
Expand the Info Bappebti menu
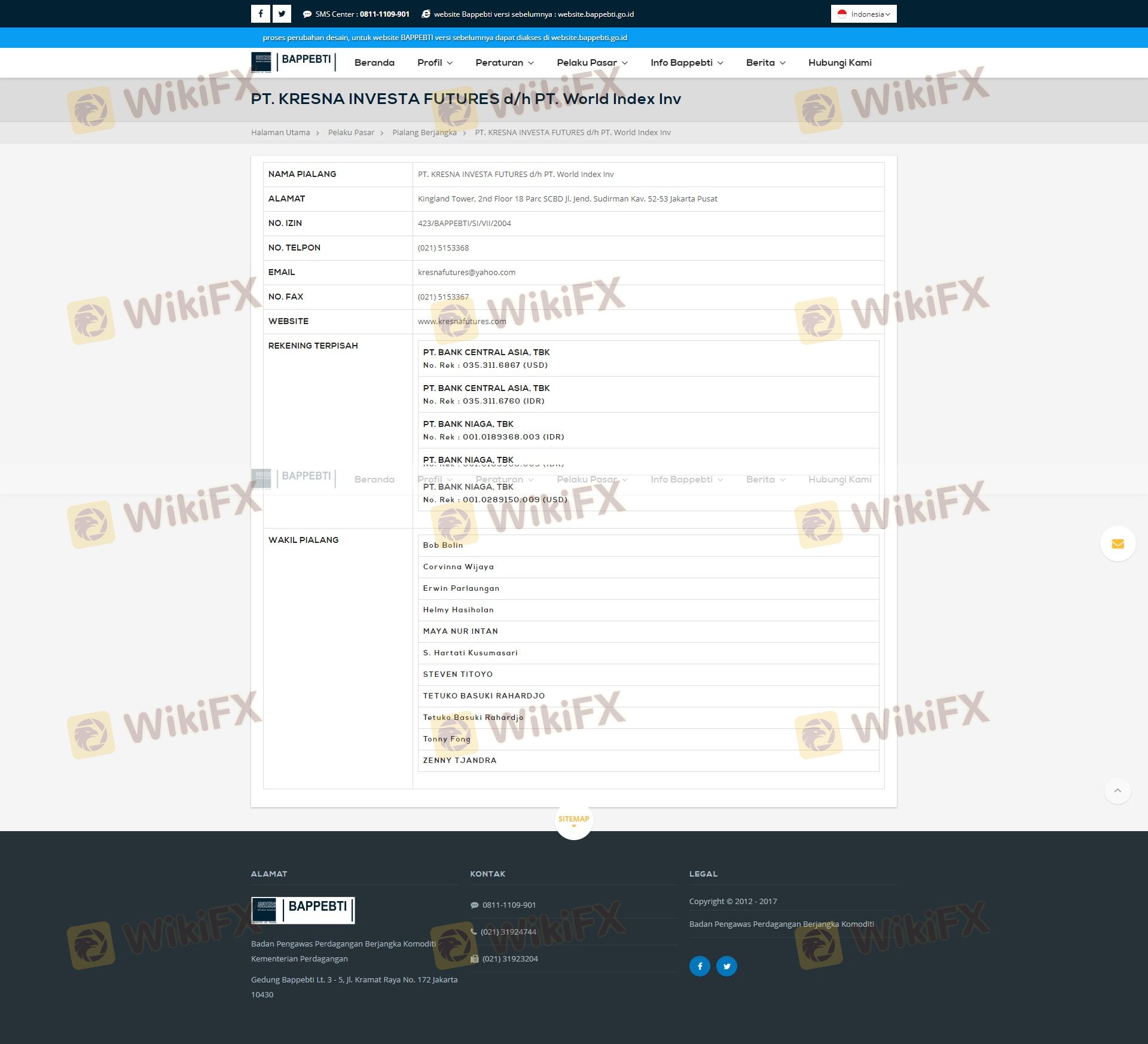tap(686, 63)
